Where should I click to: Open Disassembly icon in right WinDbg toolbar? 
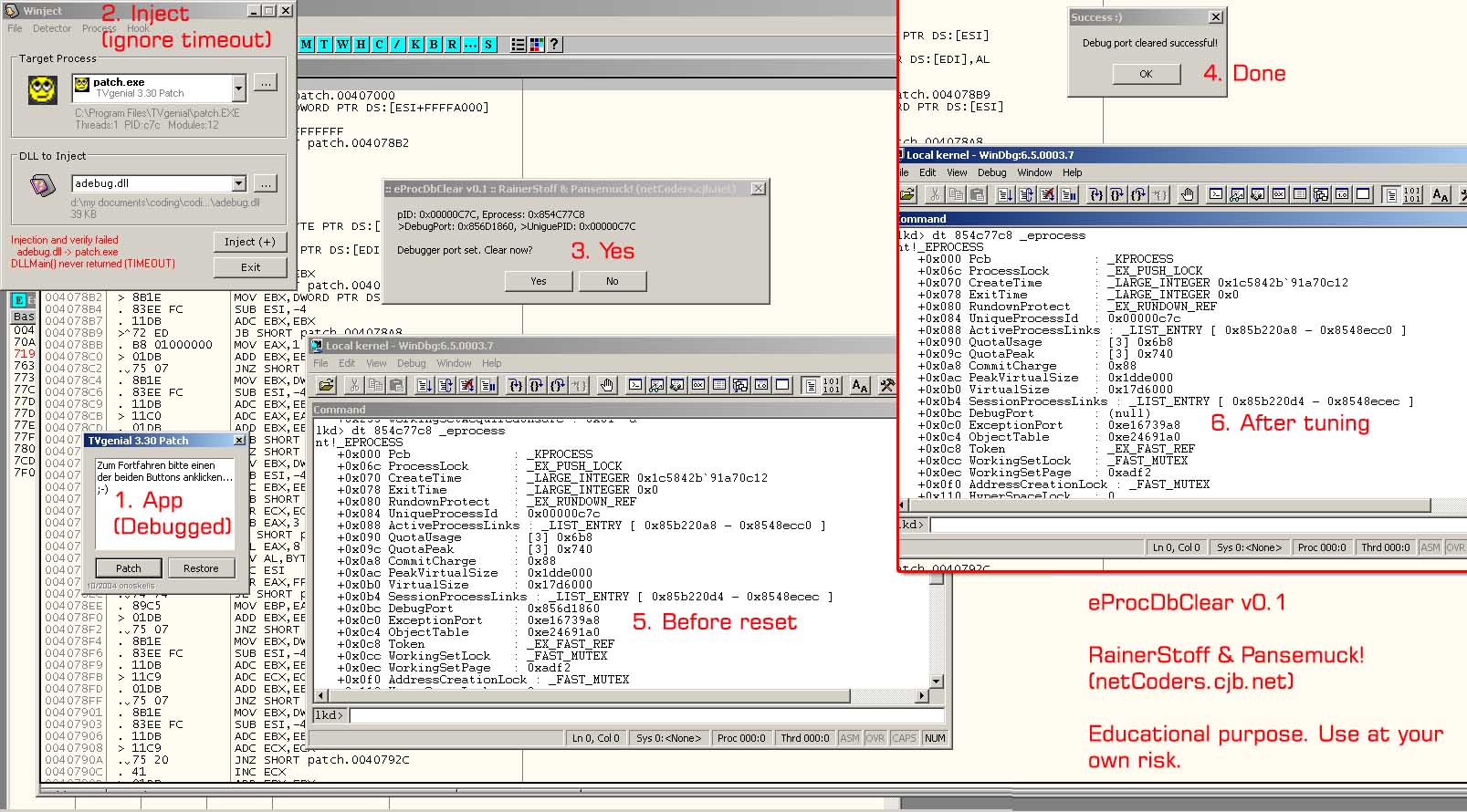pyautogui.click(x=1342, y=194)
